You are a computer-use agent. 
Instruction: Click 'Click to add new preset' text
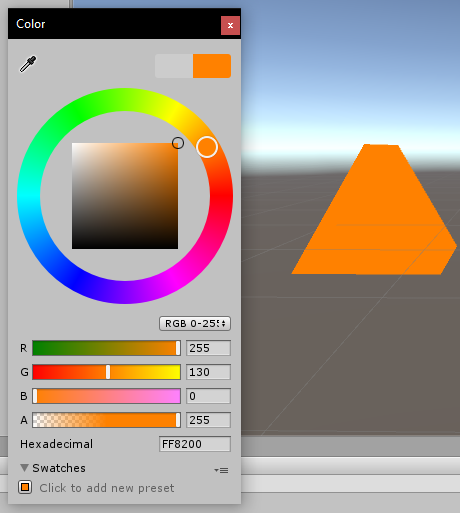107,488
